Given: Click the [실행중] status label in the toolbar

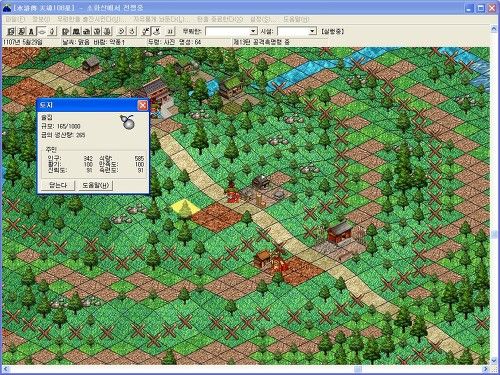Looking at the screenshot, I should pyautogui.click(x=332, y=31).
